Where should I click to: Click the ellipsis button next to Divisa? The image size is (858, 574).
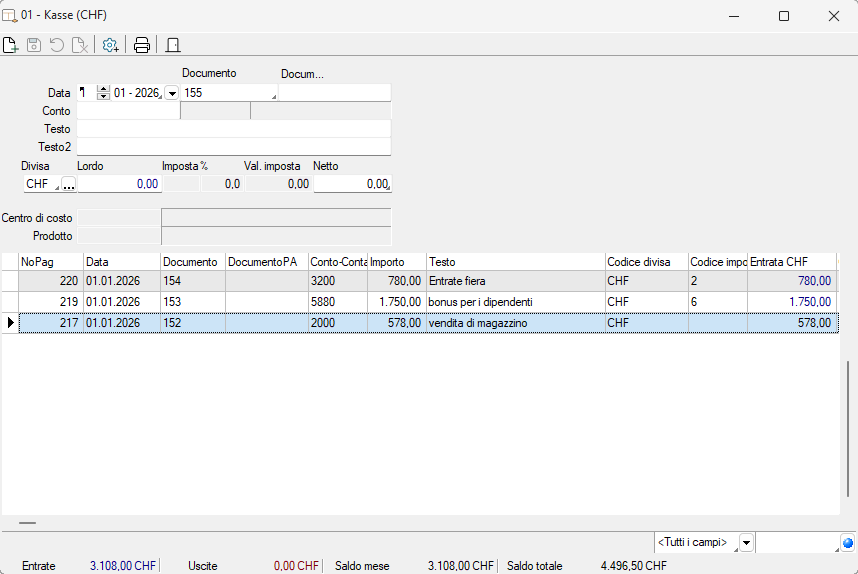tap(68, 184)
